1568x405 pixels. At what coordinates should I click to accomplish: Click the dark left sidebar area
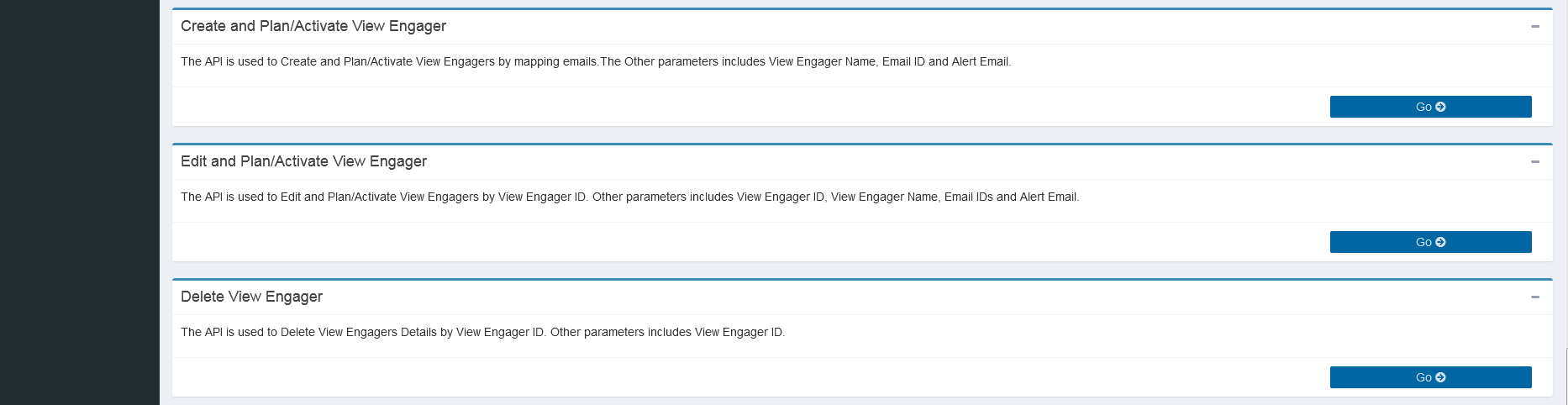point(79,202)
